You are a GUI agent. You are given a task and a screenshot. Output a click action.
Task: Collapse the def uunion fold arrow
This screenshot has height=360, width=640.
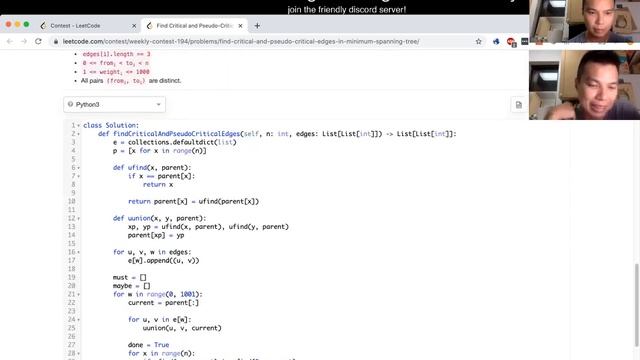(x=78, y=218)
